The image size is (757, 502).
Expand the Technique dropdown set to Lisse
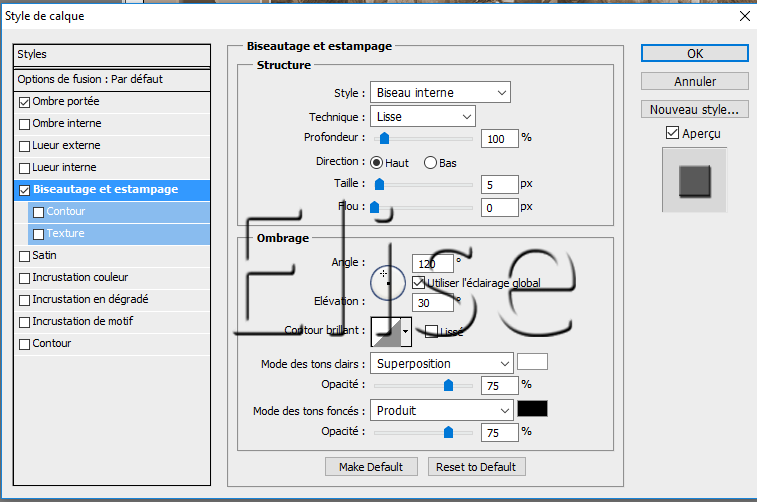click(422, 117)
